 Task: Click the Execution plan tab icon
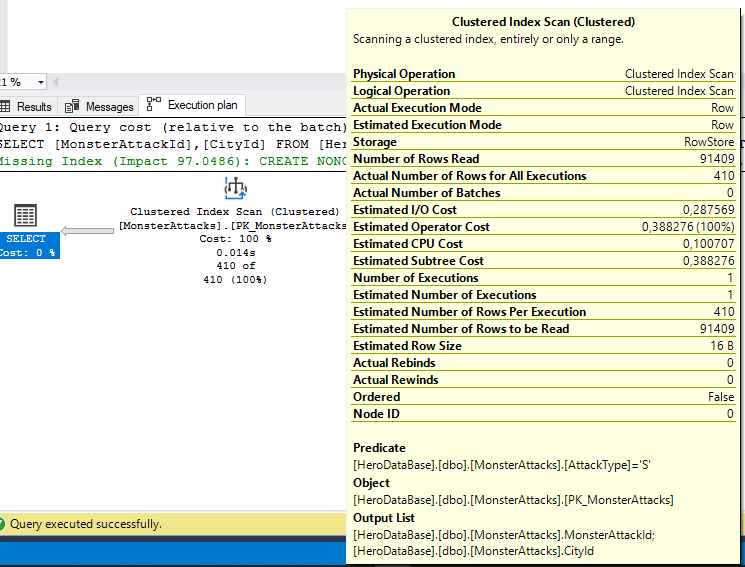click(153, 104)
